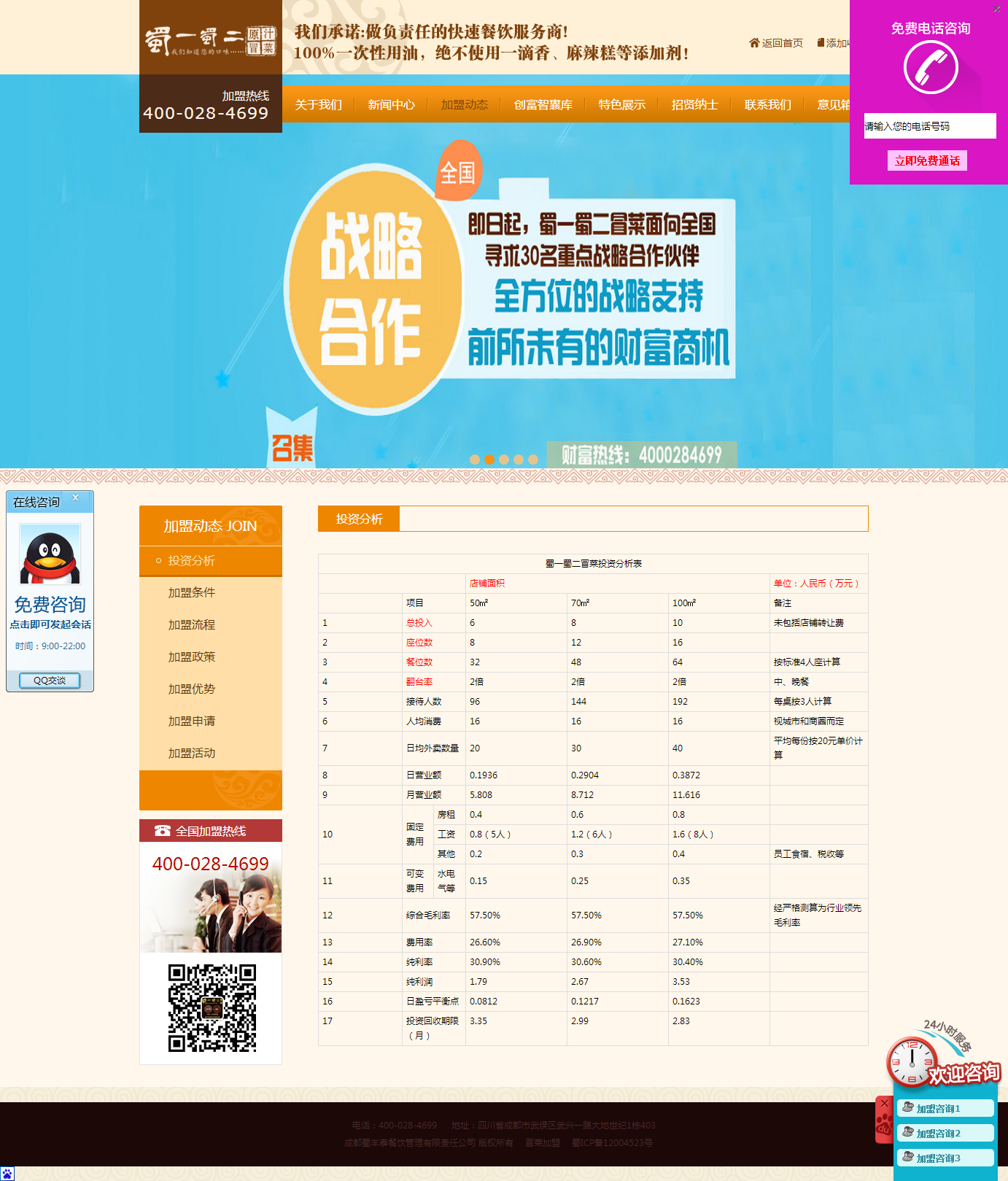Click the 加盟咨询2 button

coord(945,1133)
